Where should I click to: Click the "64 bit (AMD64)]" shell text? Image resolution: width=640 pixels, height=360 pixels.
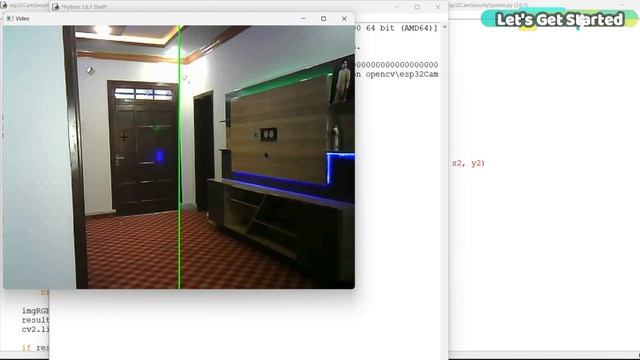click(x=402, y=28)
